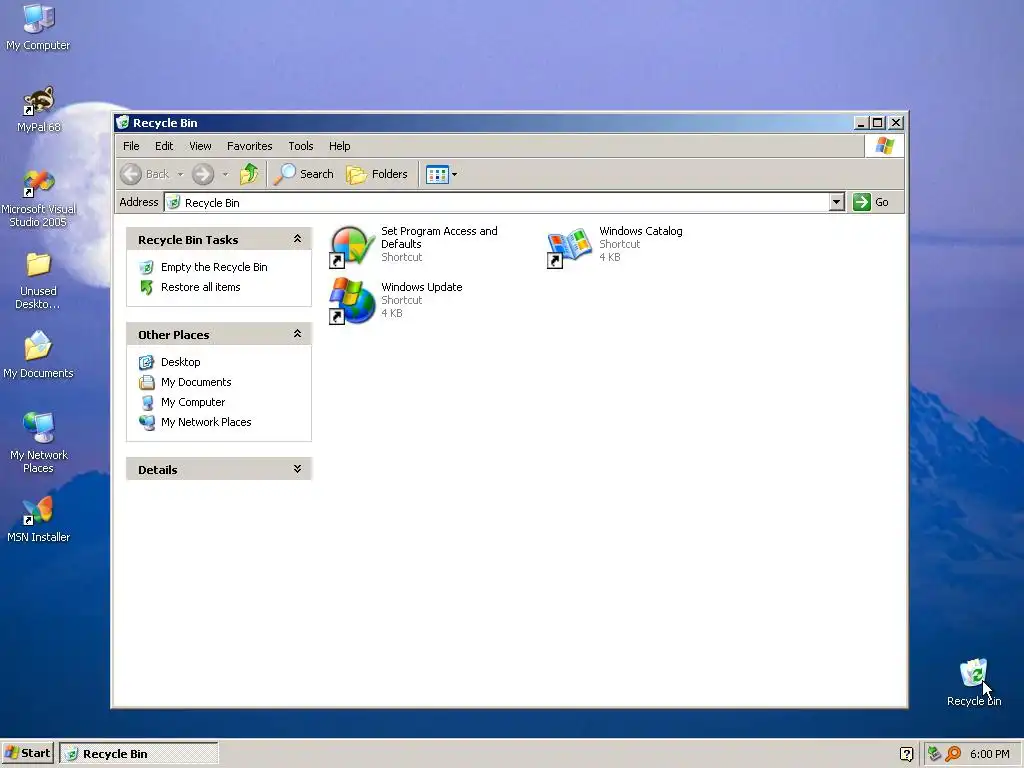This screenshot has width=1024, height=768.
Task: Open the Back history dropdown arrow
Action: coord(180,174)
